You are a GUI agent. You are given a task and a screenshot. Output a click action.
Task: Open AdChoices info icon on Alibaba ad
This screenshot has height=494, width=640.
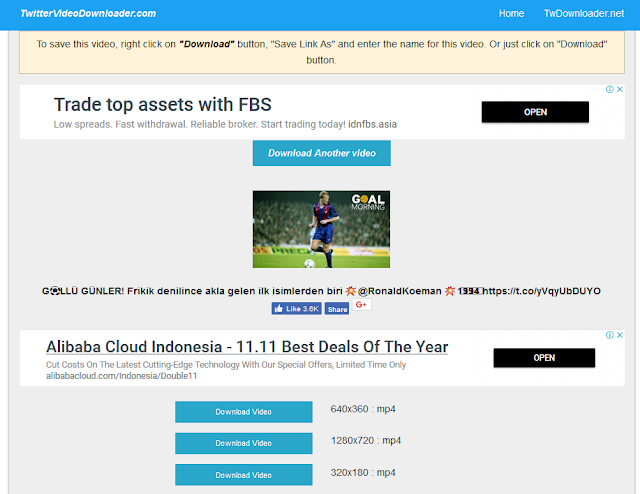tap(609, 335)
